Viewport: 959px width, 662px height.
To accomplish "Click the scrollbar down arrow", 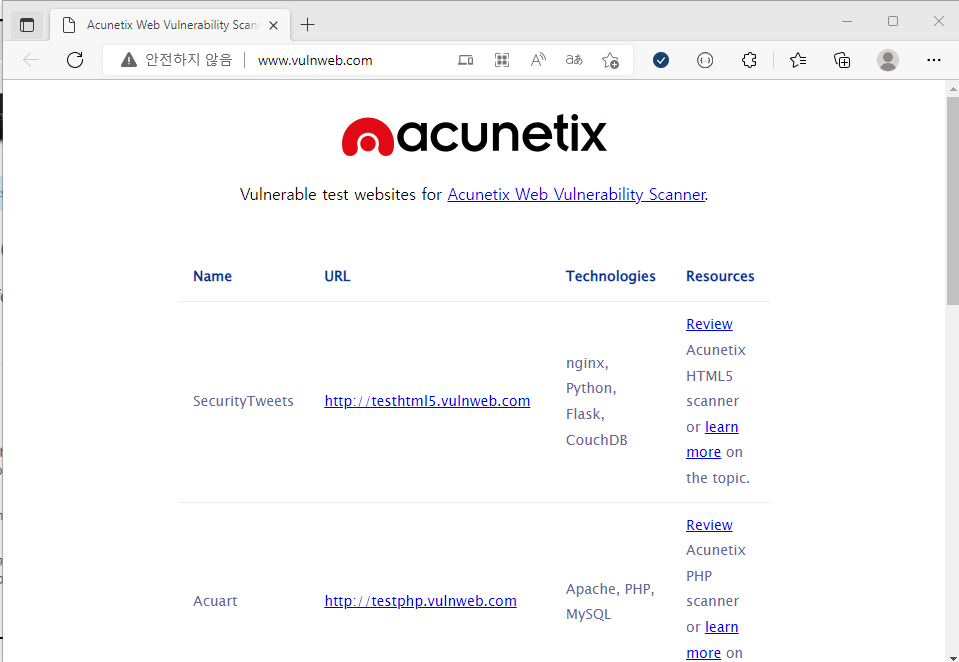I will tap(952, 657).
